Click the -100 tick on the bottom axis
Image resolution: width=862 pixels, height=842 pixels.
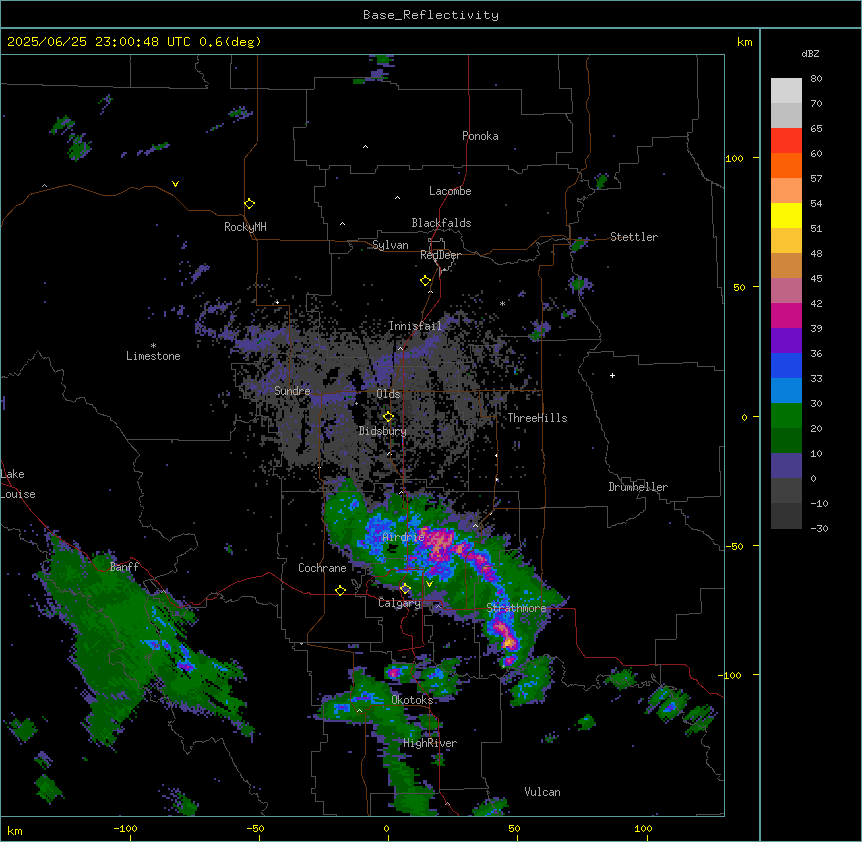tap(125, 828)
